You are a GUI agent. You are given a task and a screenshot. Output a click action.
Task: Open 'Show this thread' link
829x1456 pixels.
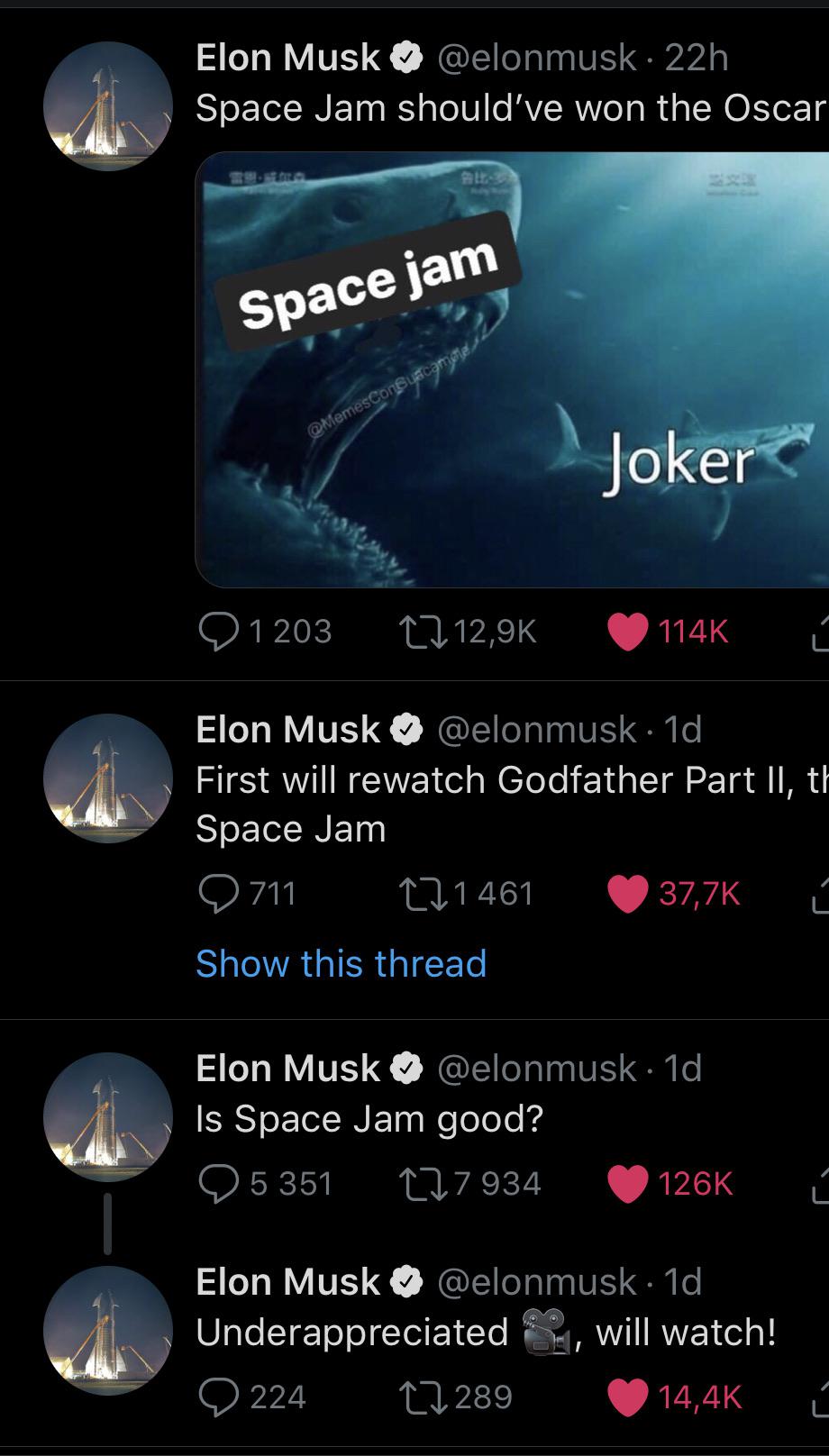pyautogui.click(x=341, y=964)
